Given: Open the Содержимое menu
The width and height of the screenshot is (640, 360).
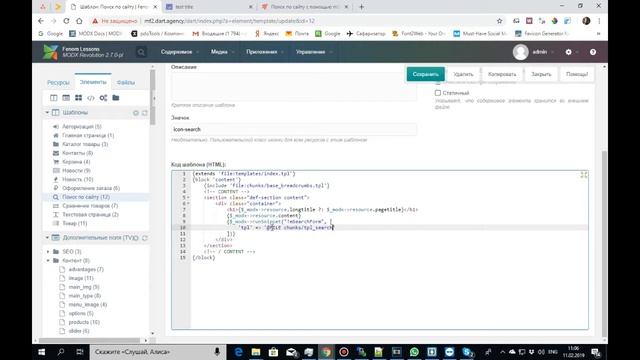Looking at the screenshot, I should pos(180,52).
